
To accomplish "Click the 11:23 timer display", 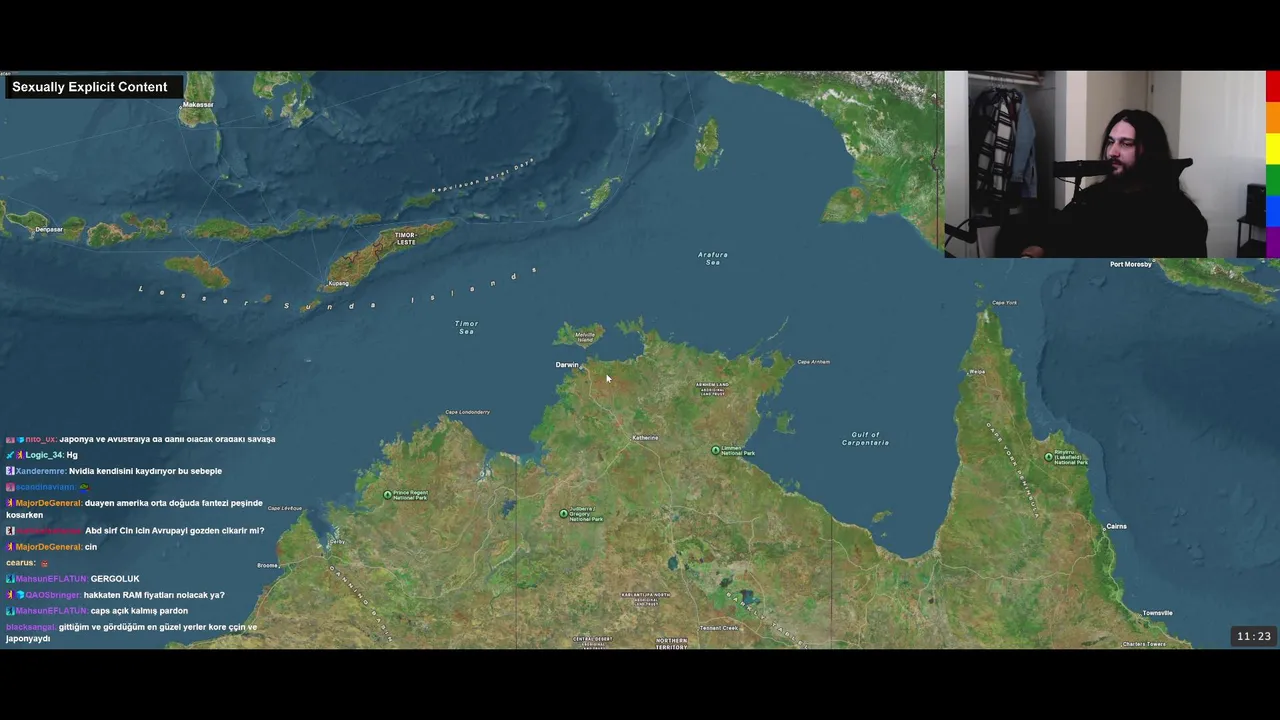I will pos(1254,636).
